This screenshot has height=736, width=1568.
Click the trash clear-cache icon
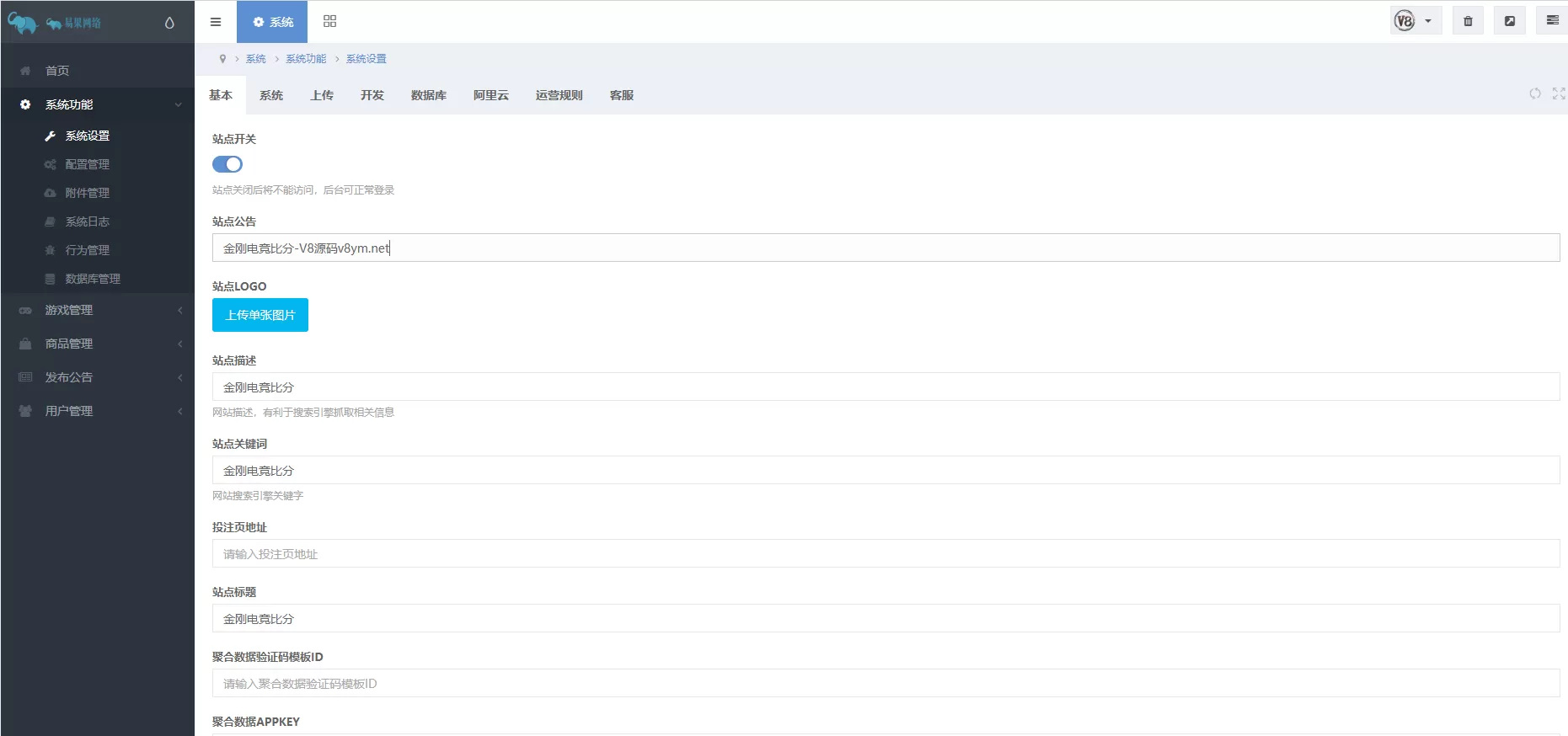pyautogui.click(x=1468, y=21)
